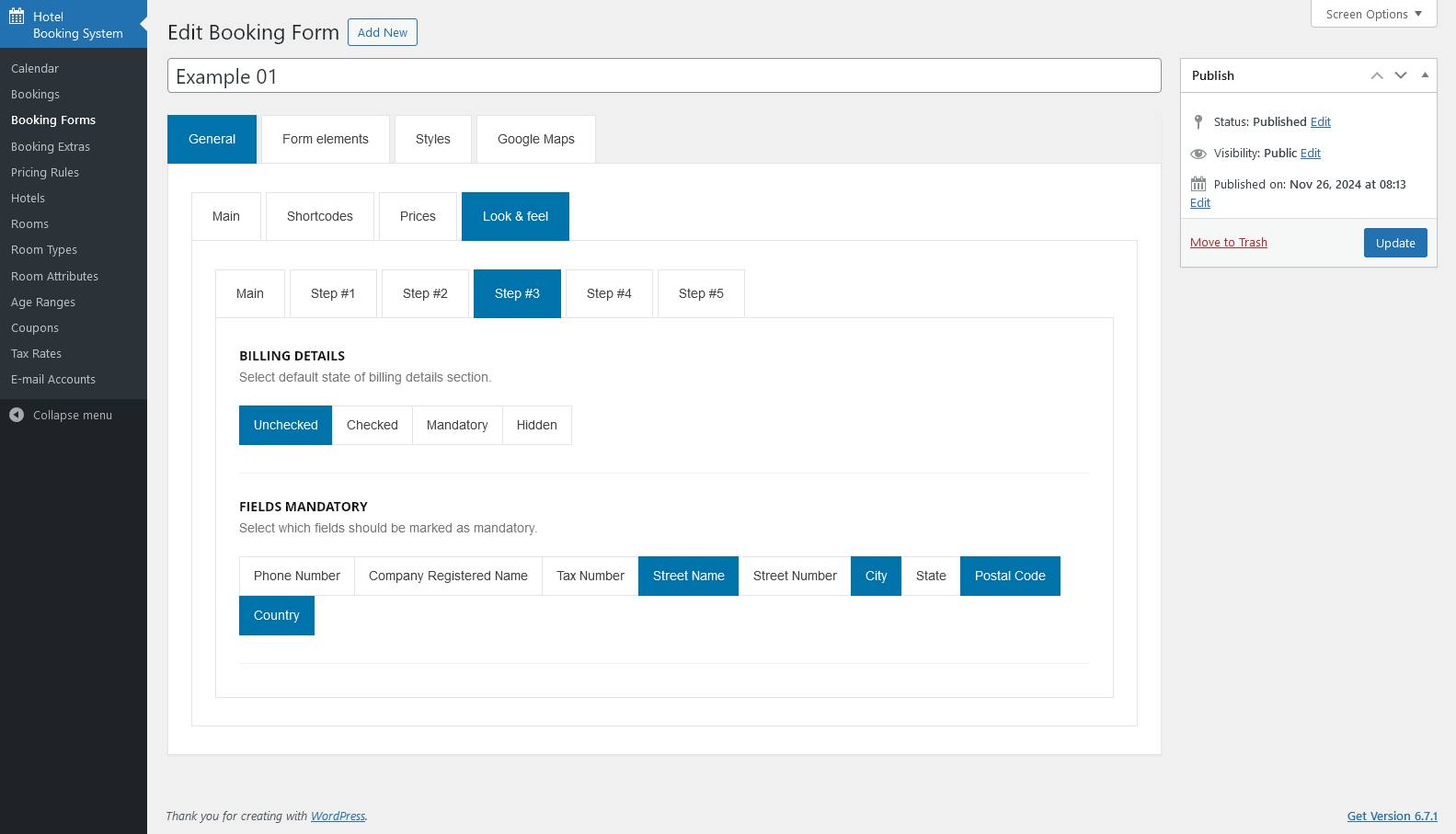Screen dimensions: 1456x834
Task: Open the Step #5 tab
Action: tap(701, 293)
